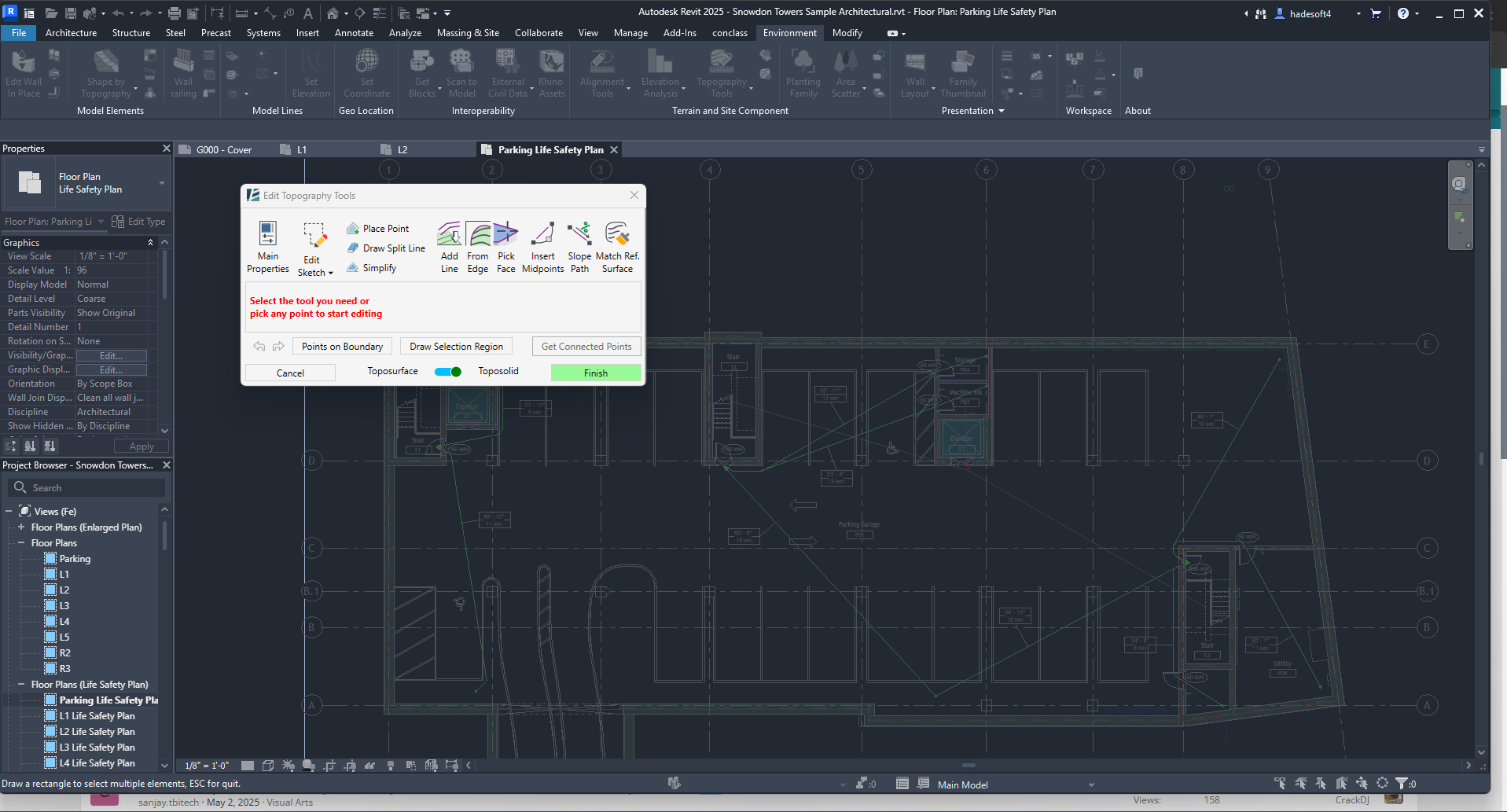
Task: Open the Presentation panel dropdown
Action: click(1002, 111)
